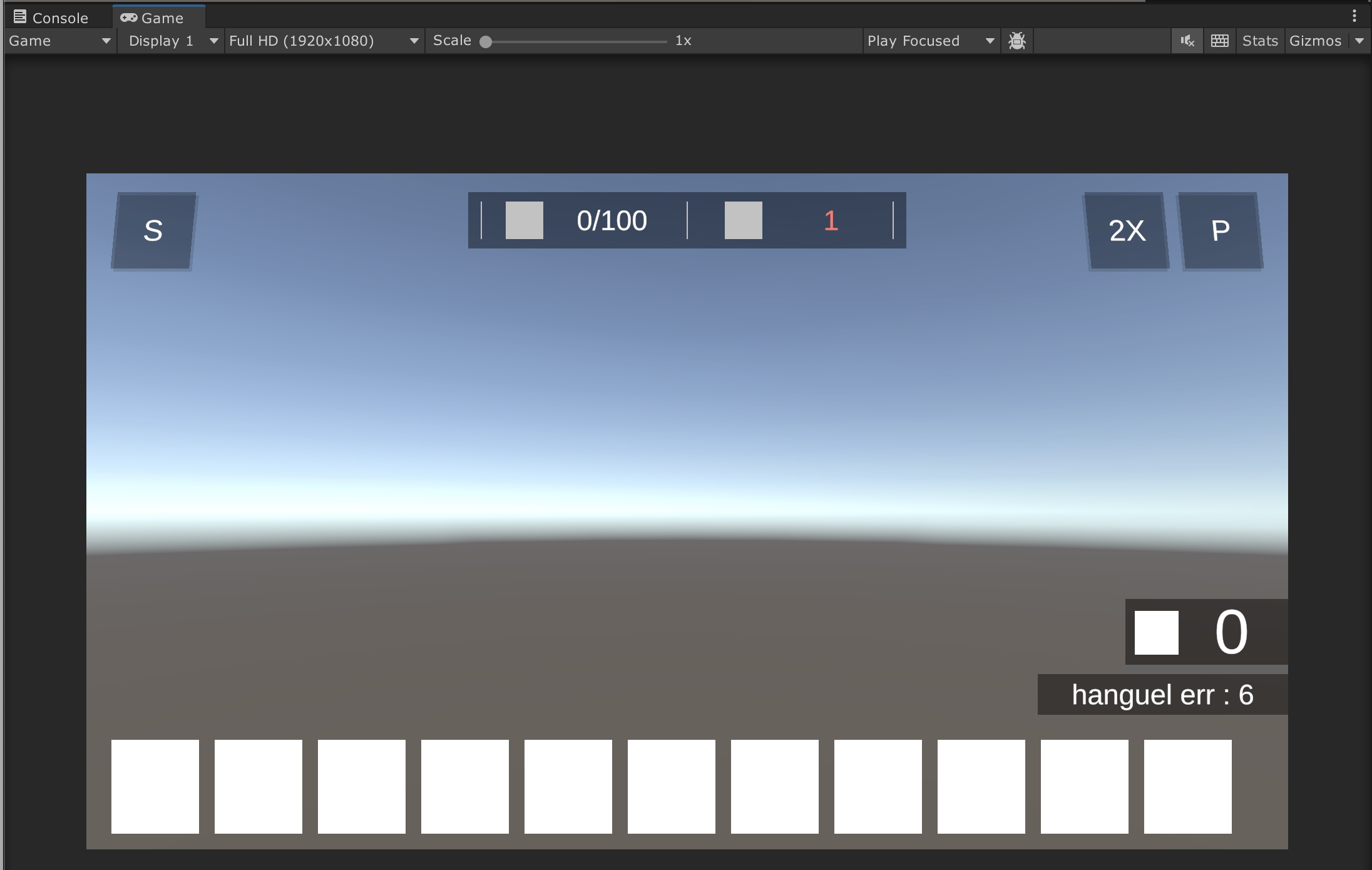Screen dimensions: 1372x870
Task: Select the Game tab
Action: tap(153, 18)
